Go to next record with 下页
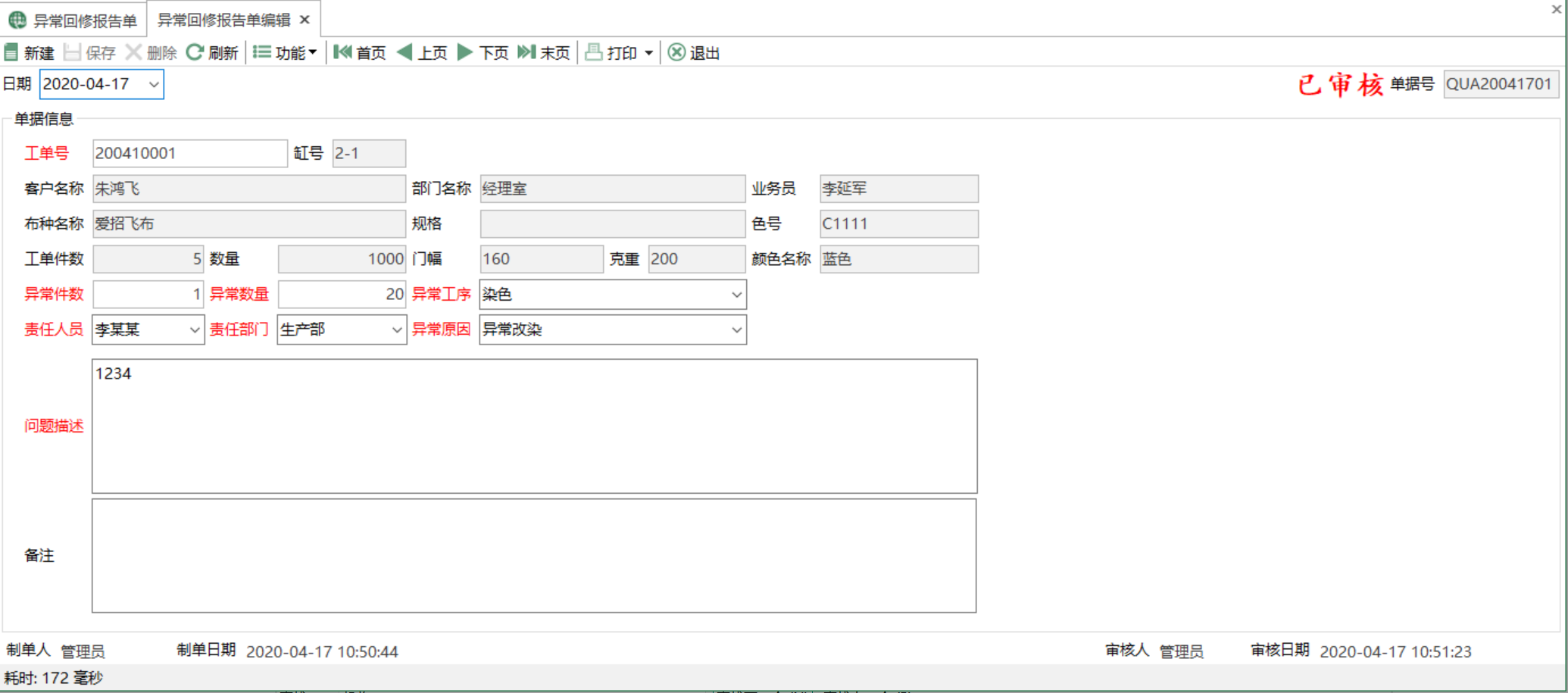1568x693 pixels. click(x=483, y=52)
